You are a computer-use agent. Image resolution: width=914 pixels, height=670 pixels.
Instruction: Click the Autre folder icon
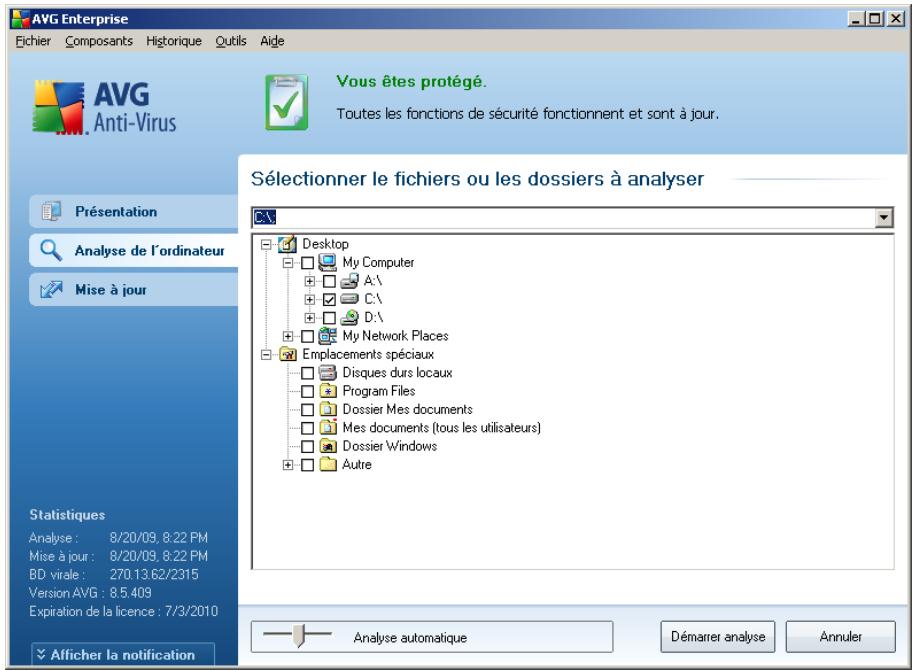click(x=328, y=465)
